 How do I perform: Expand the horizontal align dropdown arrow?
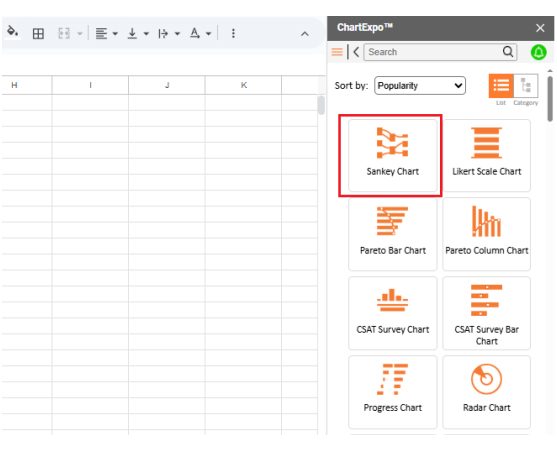pyautogui.click(x=115, y=34)
